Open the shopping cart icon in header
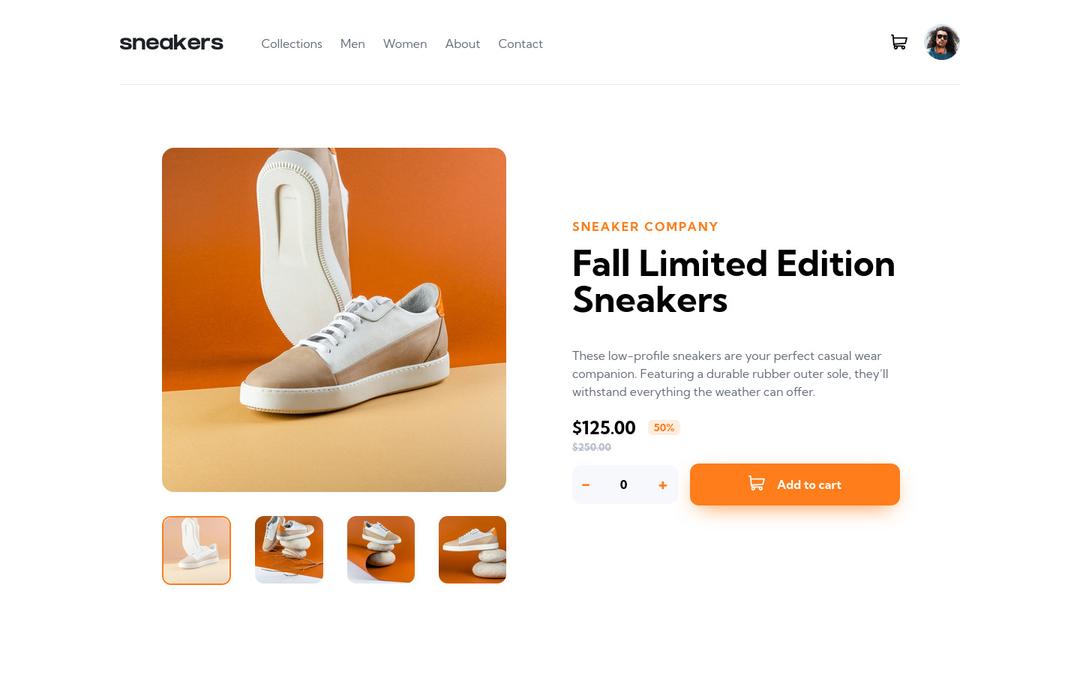 point(899,43)
